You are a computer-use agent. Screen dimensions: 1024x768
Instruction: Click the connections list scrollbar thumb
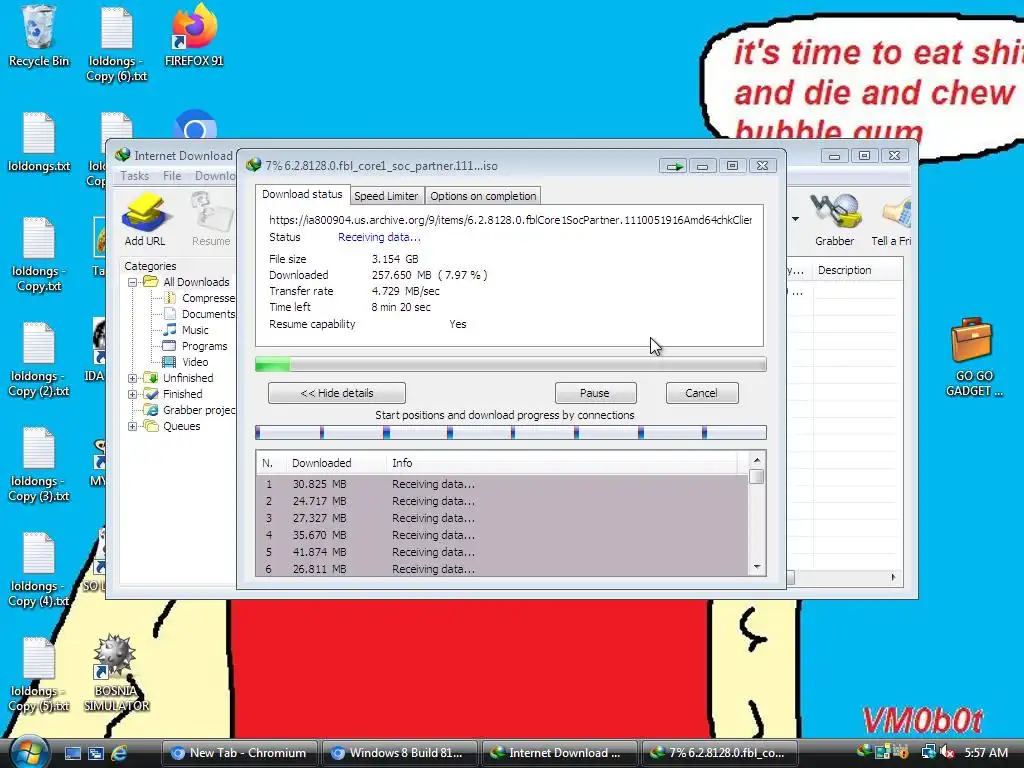pos(756,476)
